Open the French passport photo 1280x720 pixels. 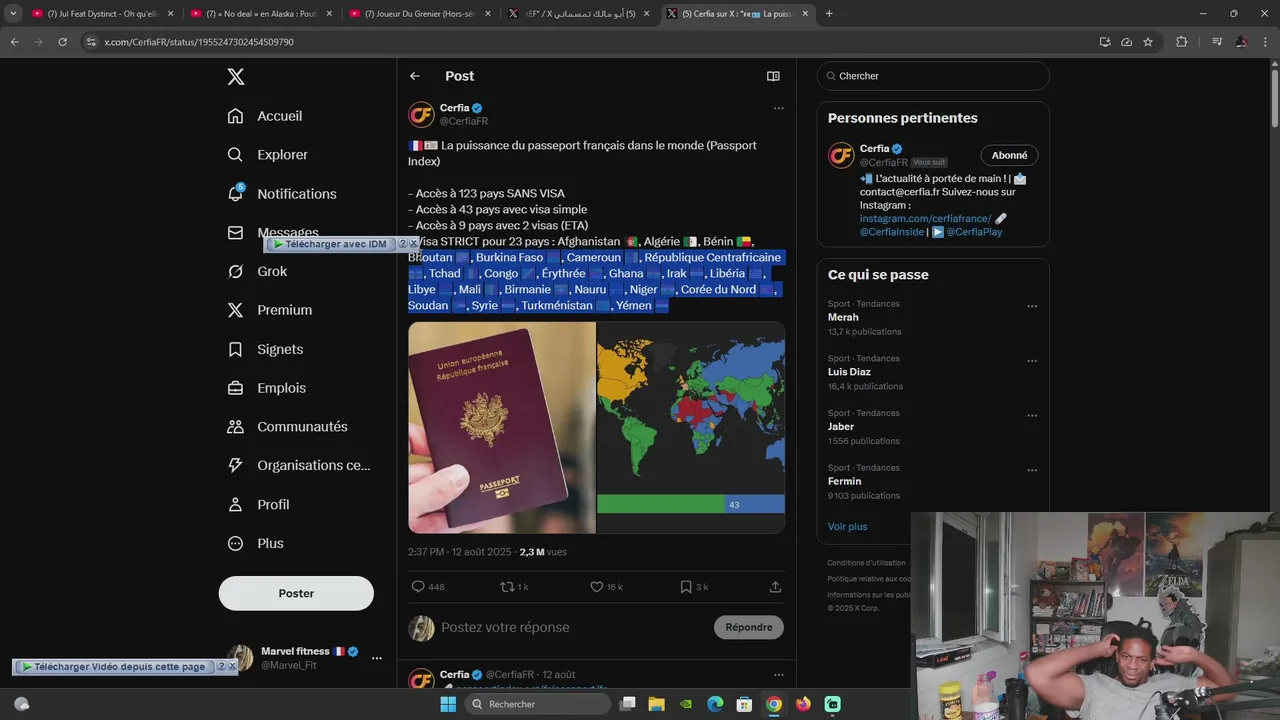(502, 427)
